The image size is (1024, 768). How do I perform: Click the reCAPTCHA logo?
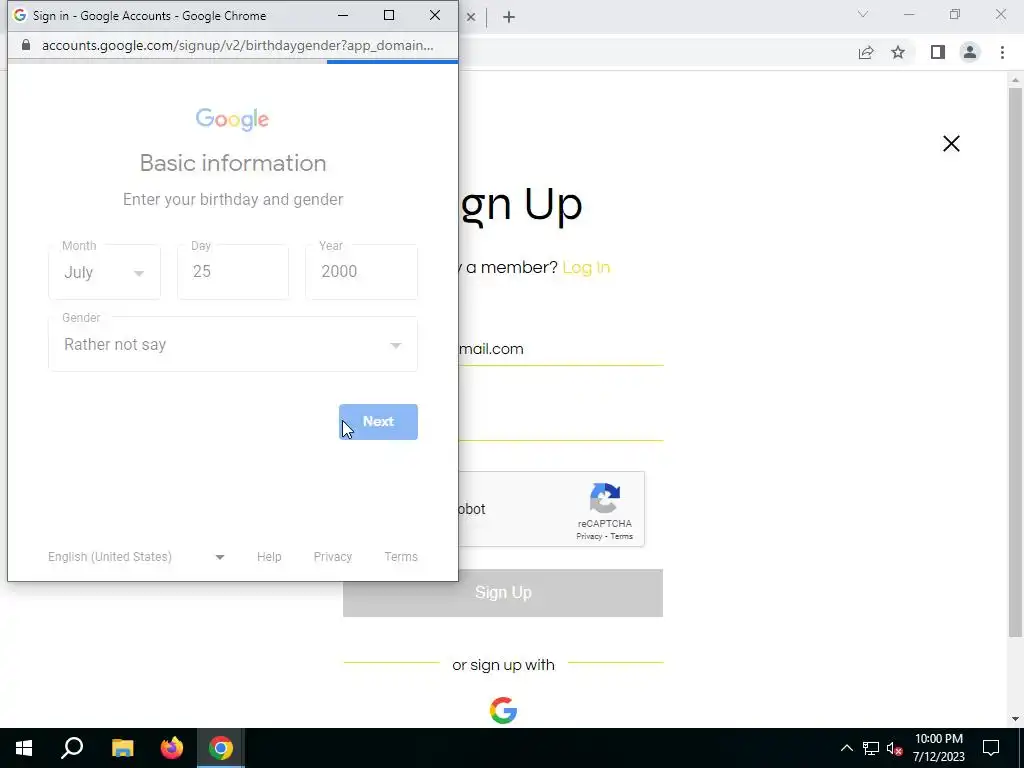click(605, 499)
